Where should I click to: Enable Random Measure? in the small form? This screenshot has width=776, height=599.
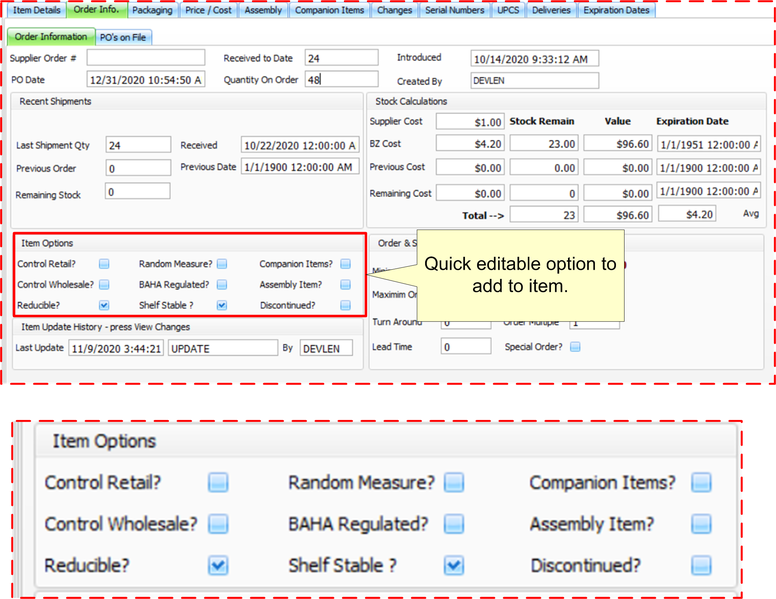pos(222,264)
